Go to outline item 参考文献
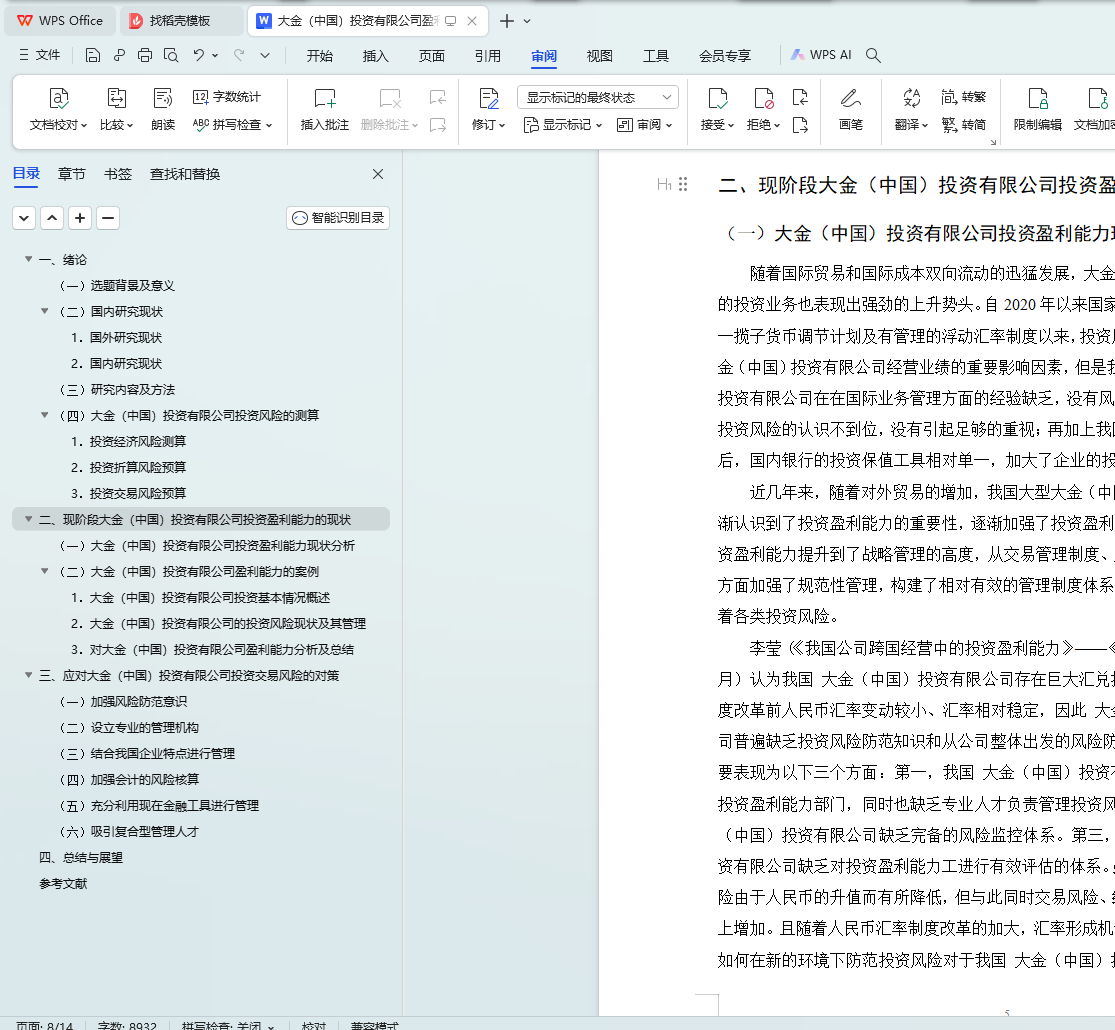Screen dimensions: 1115x1030 63,883
